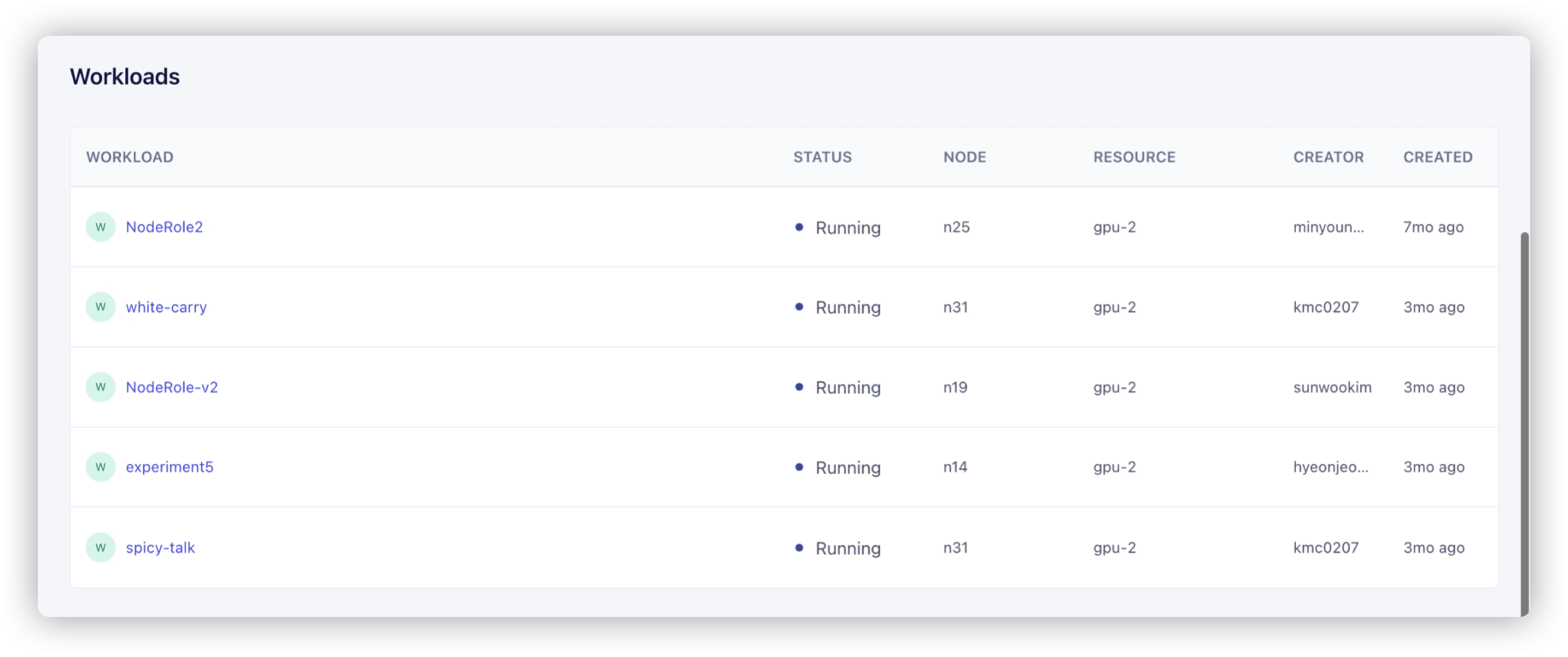
Task: Click the status dot for NodeRole2
Action: [x=799, y=227]
